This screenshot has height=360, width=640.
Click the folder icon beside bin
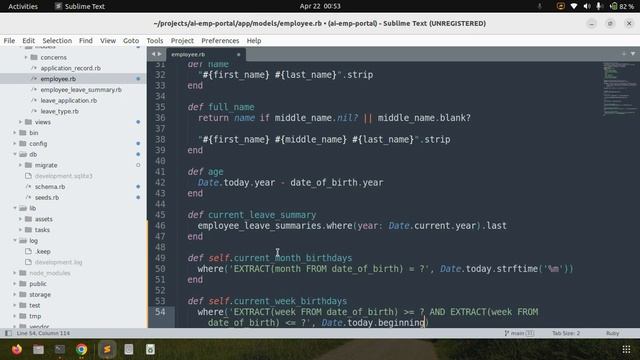point(23,133)
